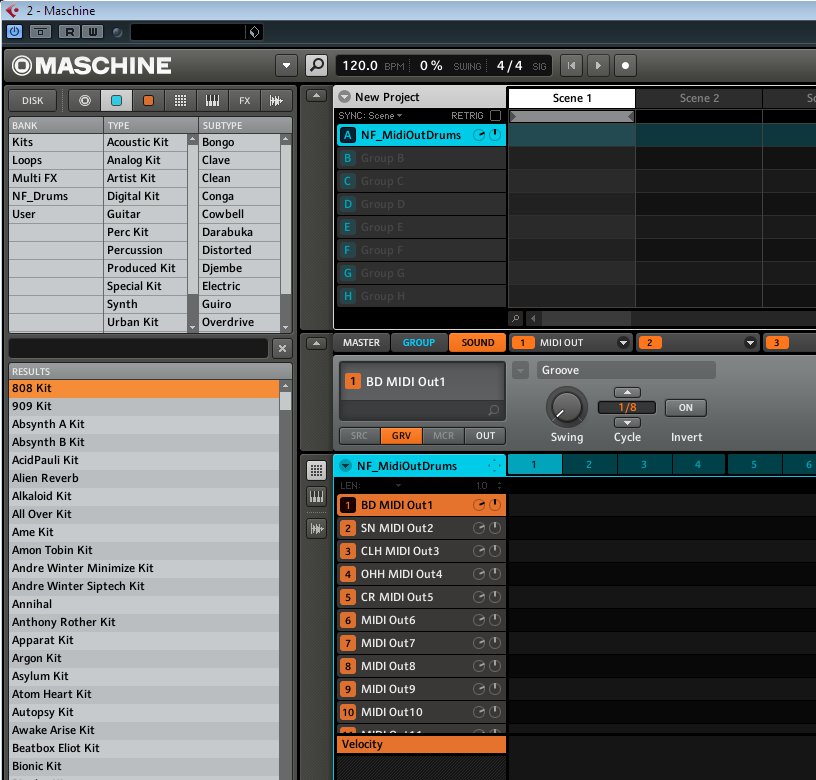The image size is (816, 780).
Task: Select Group B in the group list
Action: pos(421,158)
